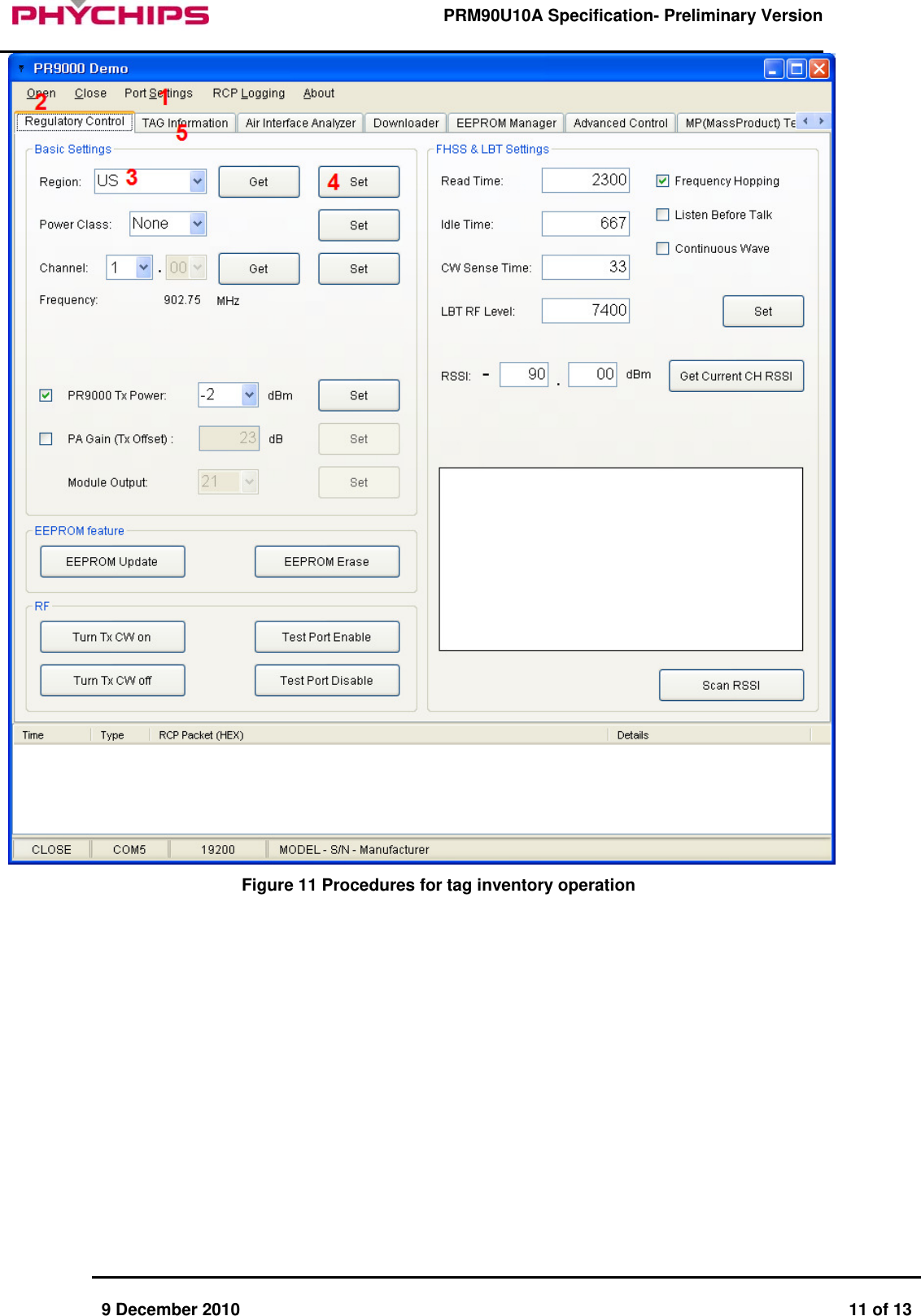Click the Idle Time input field
921x1316 pixels.
[586, 224]
